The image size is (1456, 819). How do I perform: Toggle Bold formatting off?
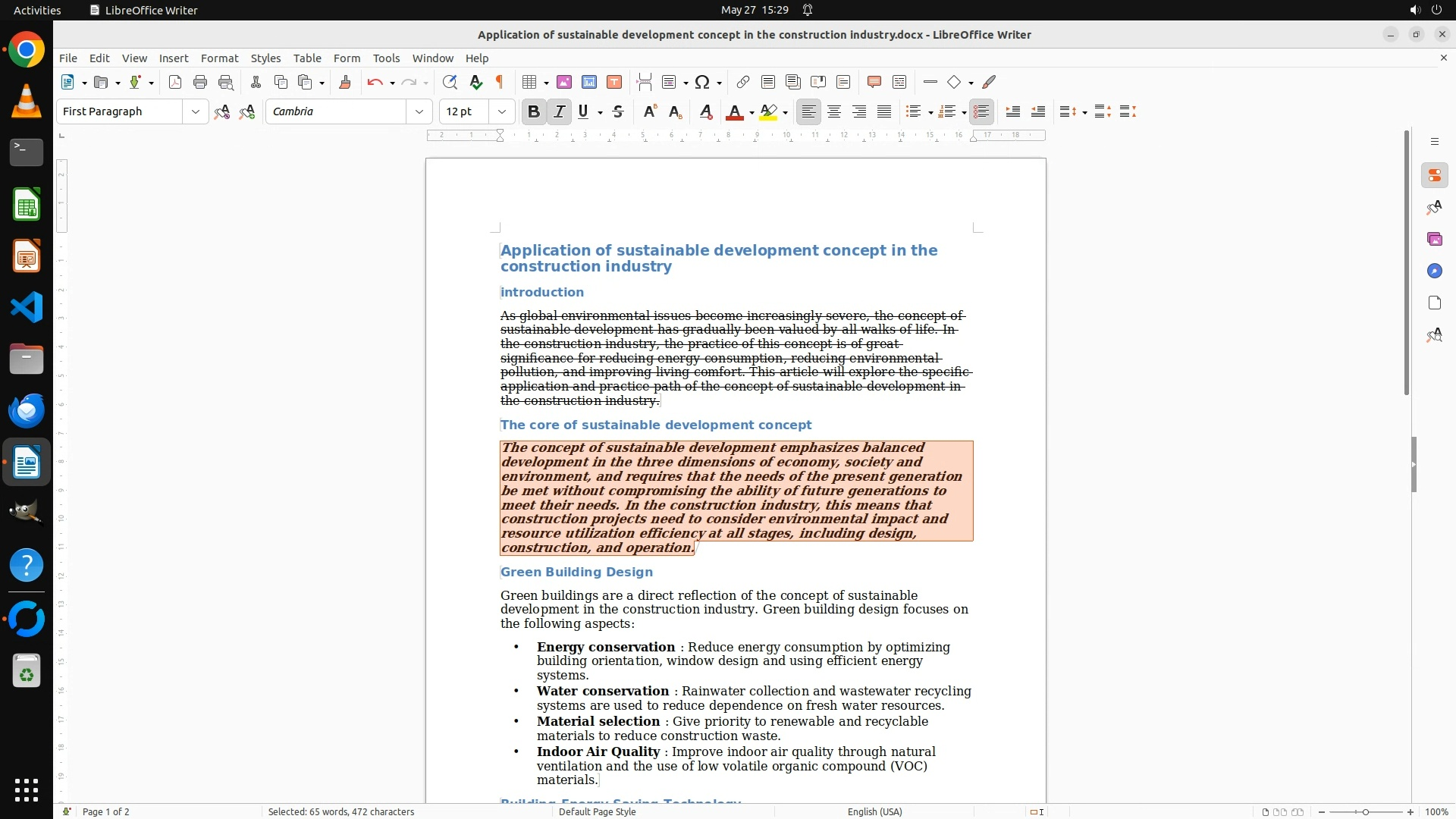534,112
